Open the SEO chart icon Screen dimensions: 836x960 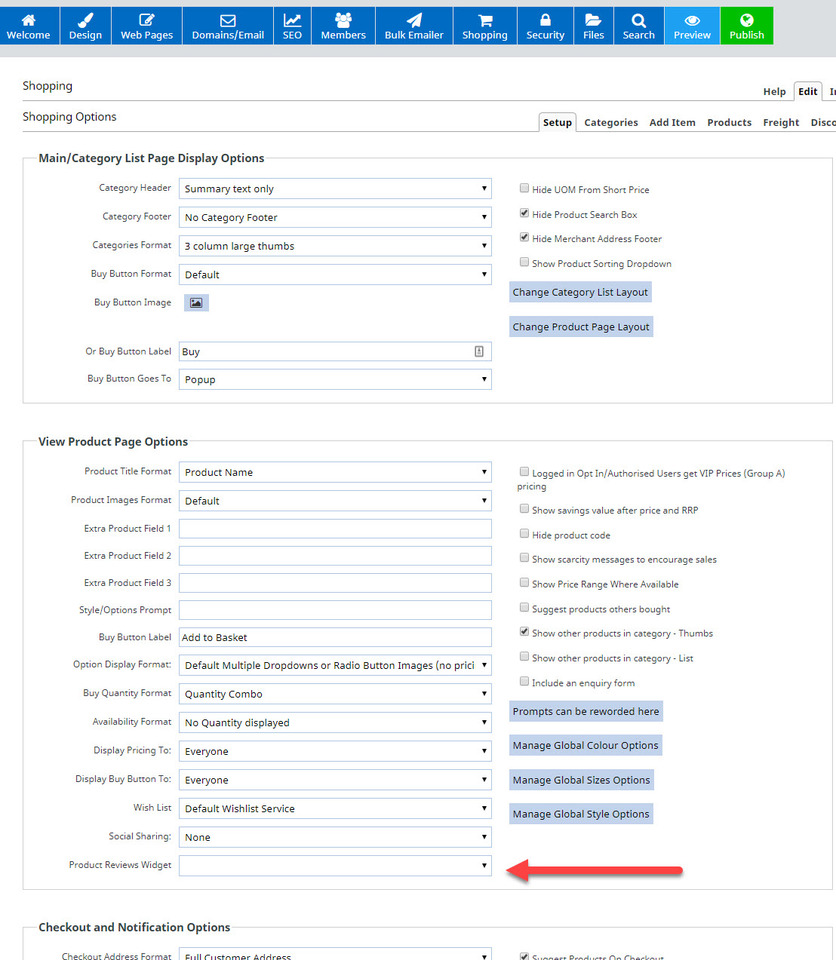292,20
